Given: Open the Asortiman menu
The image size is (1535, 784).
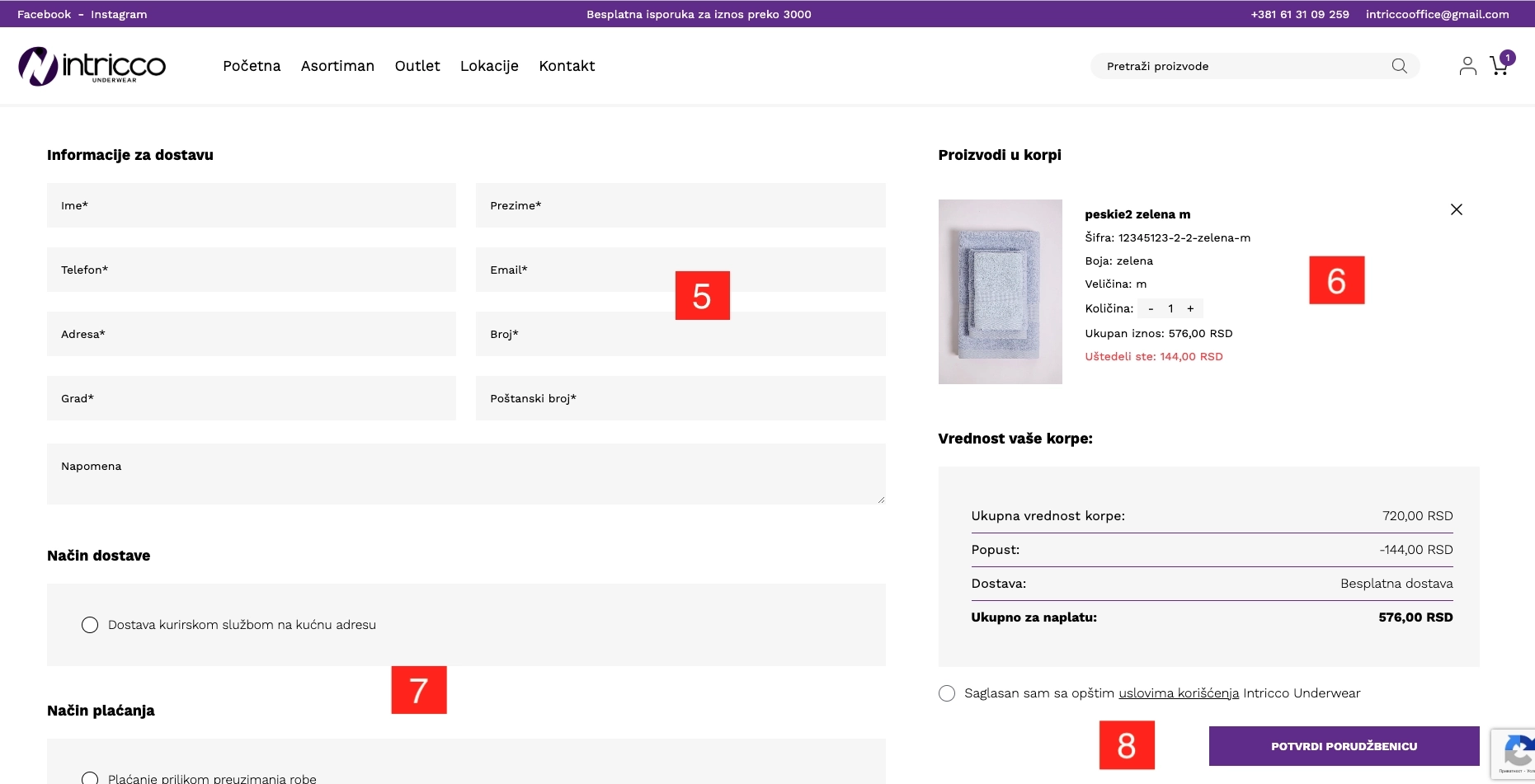Looking at the screenshot, I should 337,66.
